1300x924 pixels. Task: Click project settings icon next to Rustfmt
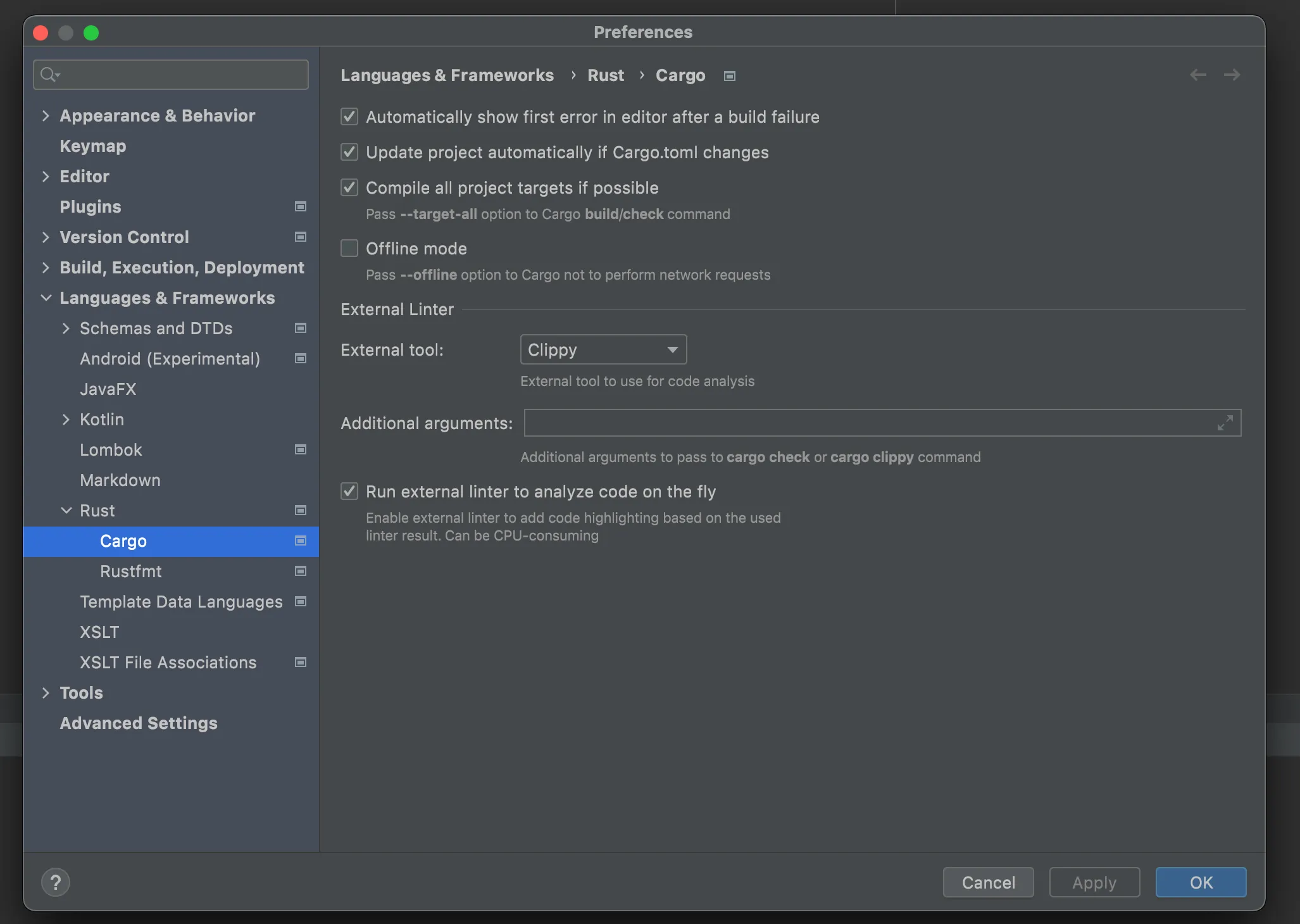click(x=301, y=571)
